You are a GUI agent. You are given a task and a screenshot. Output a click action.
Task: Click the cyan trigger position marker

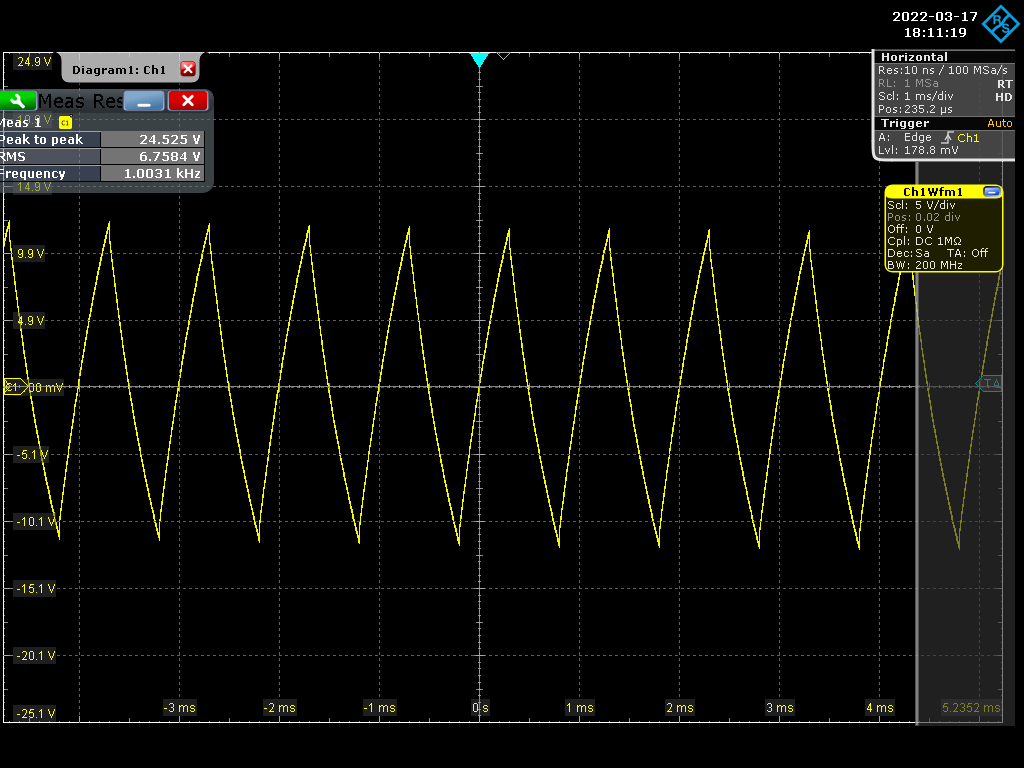(479, 59)
